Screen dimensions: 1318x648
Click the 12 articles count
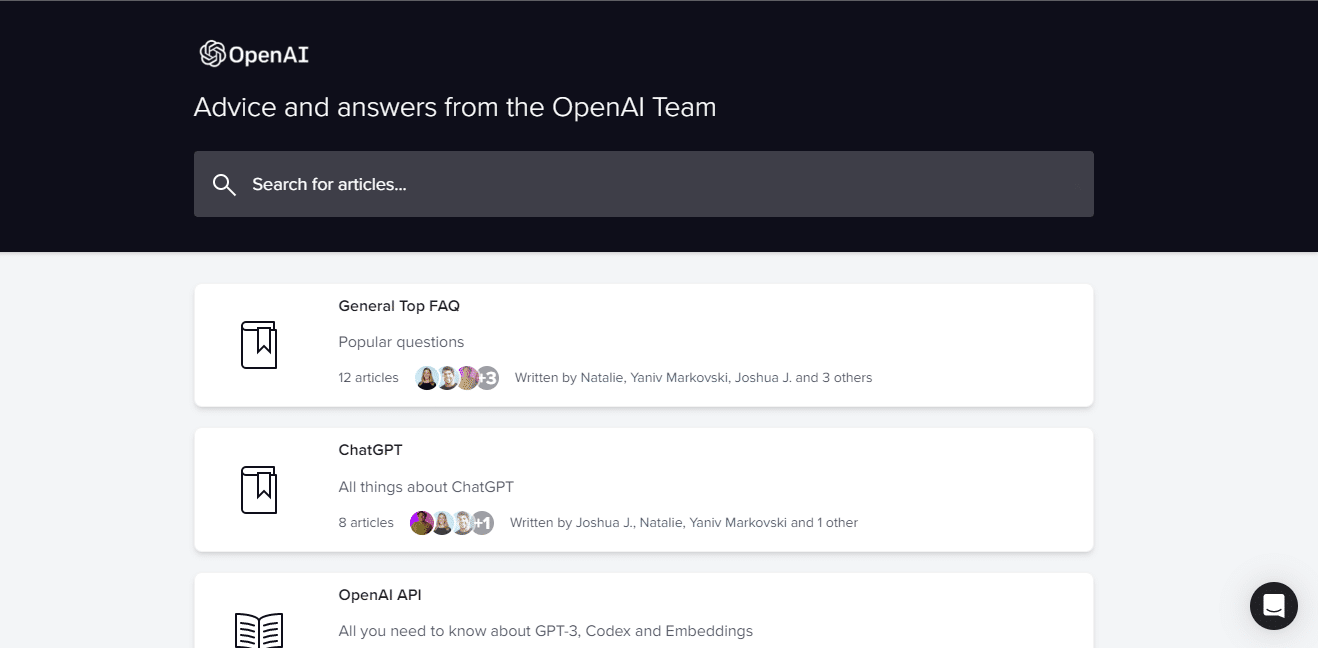(x=368, y=378)
